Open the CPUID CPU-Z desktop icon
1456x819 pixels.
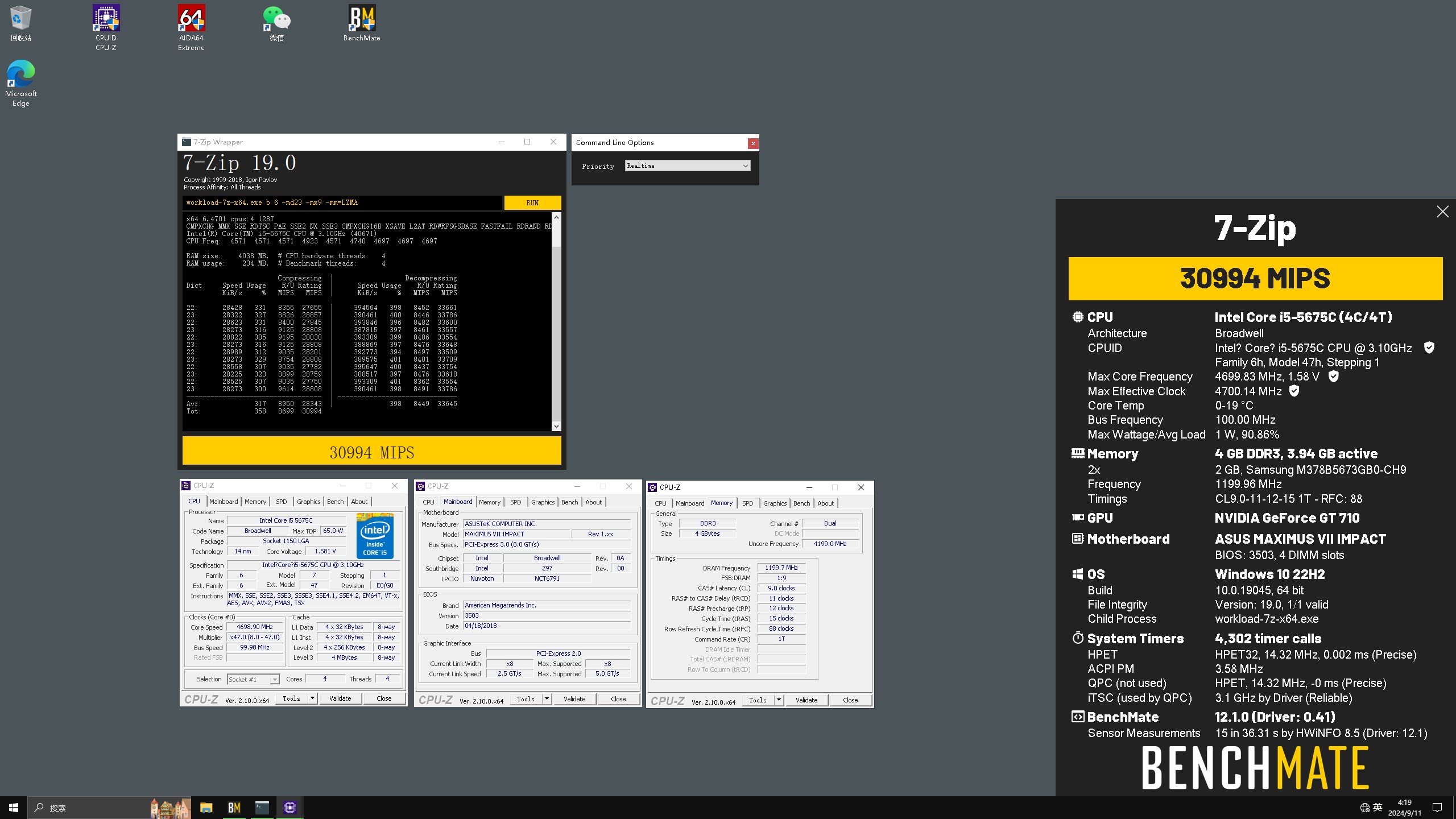[x=106, y=27]
